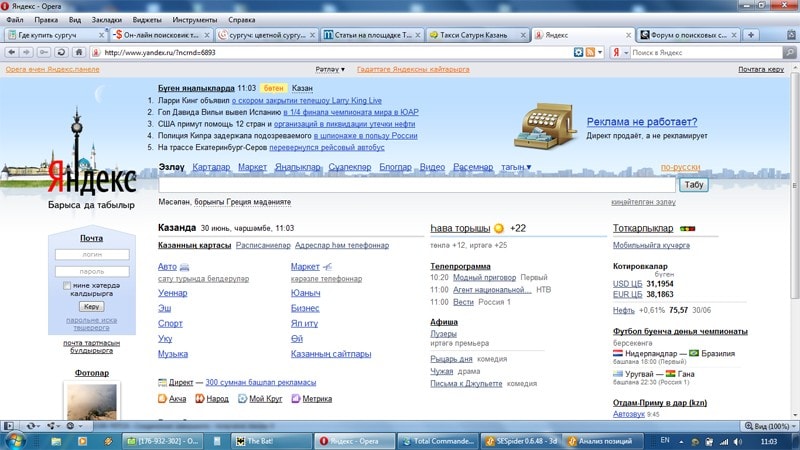Click the Yandex logo
This screenshot has width=800, height=450.
tap(92, 177)
